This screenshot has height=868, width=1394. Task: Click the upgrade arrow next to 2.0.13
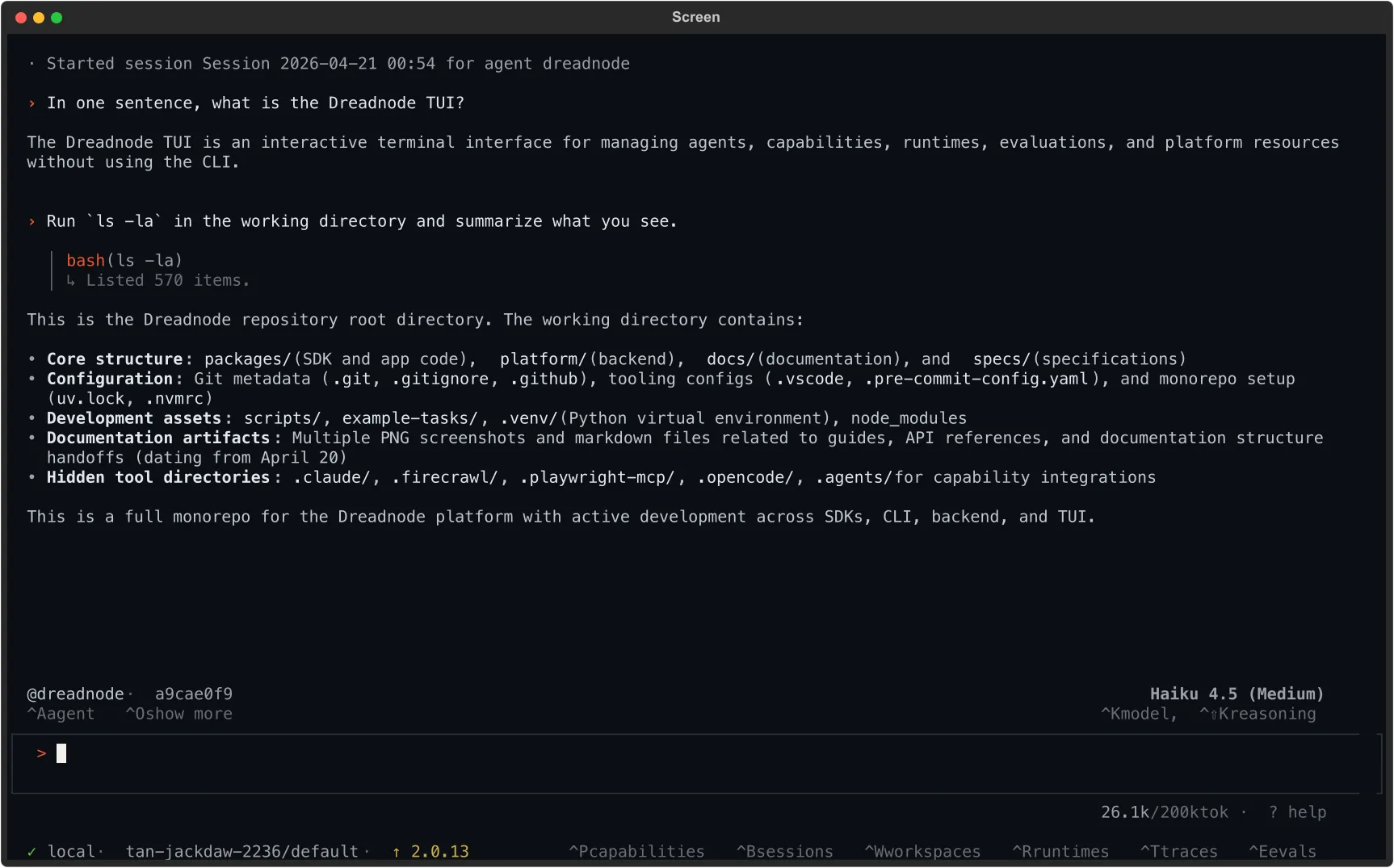click(396, 851)
